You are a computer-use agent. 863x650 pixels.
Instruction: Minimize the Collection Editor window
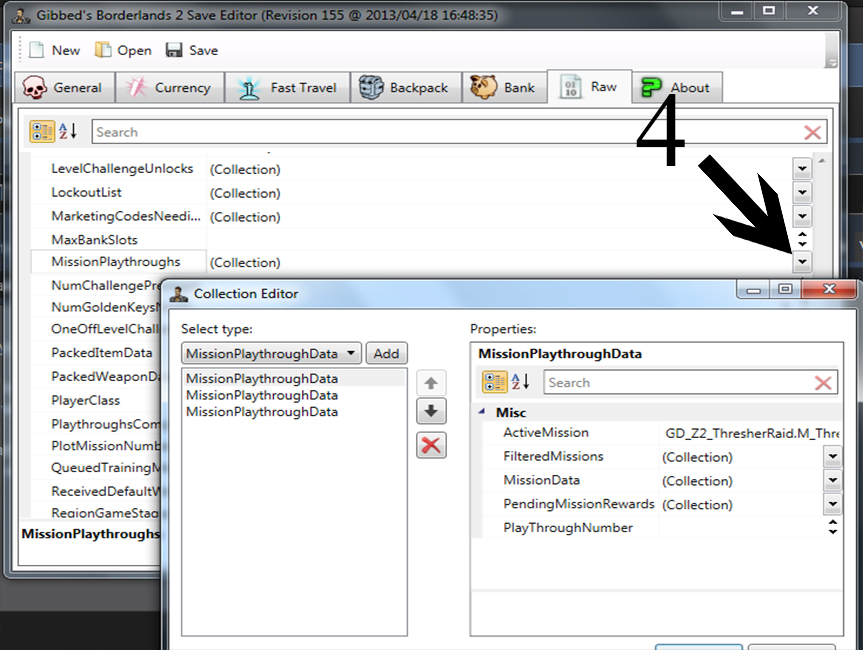click(753, 289)
